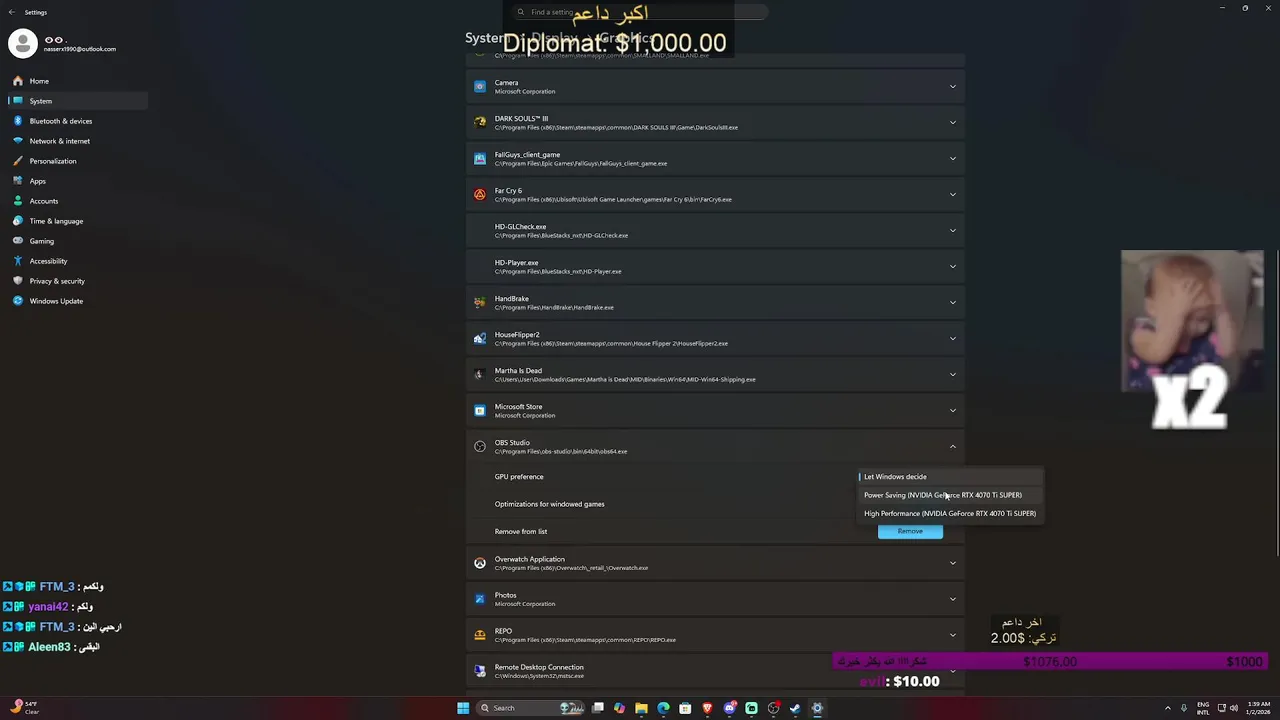Expand the HandBrake entry chevron
The image size is (1280, 720).
point(953,303)
